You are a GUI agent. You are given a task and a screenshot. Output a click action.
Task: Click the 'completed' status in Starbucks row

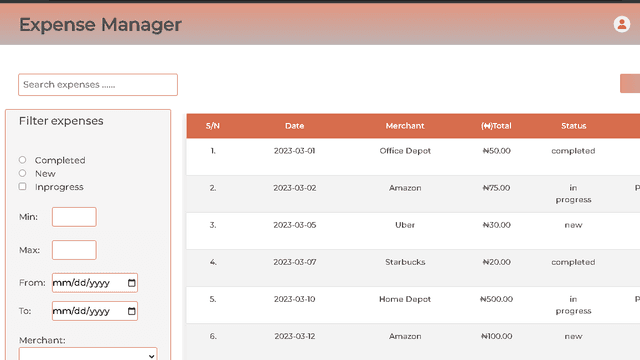click(x=573, y=262)
